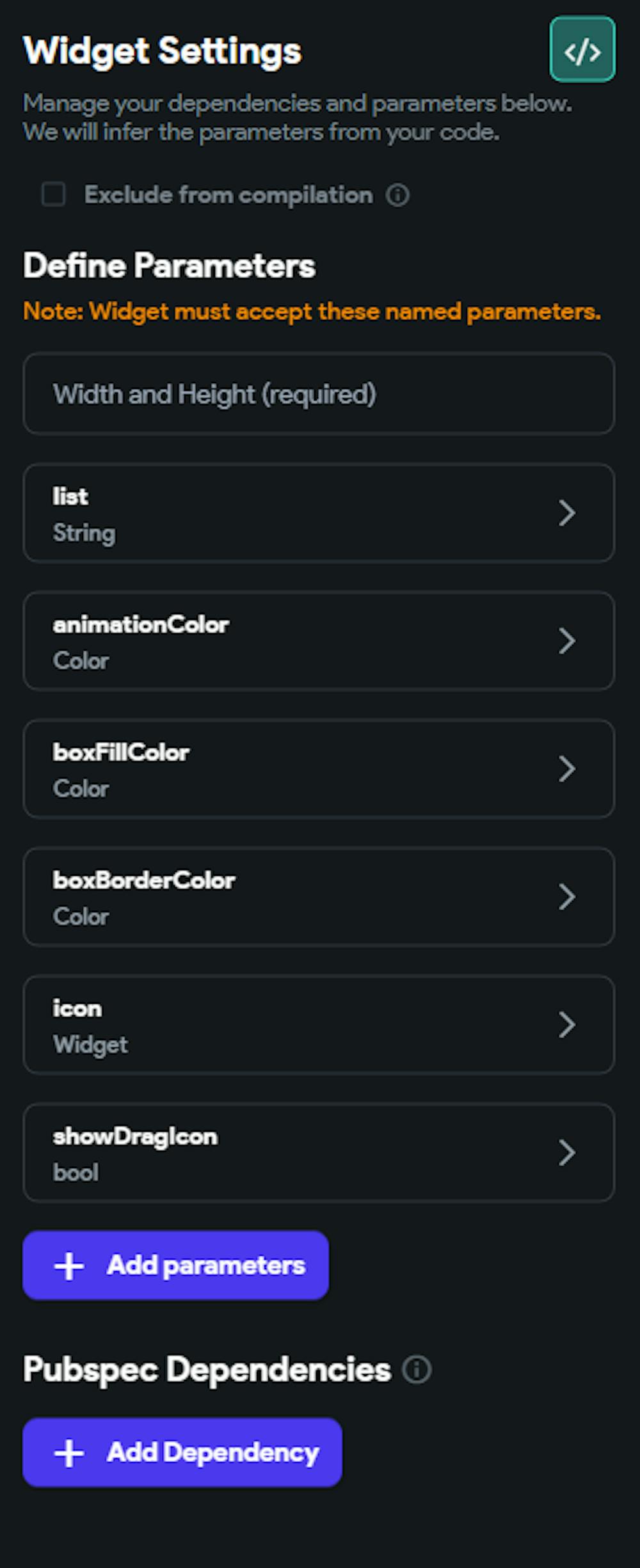Expand the boxFillColor parameter
This screenshot has height=1568, width=640.
coord(568,769)
